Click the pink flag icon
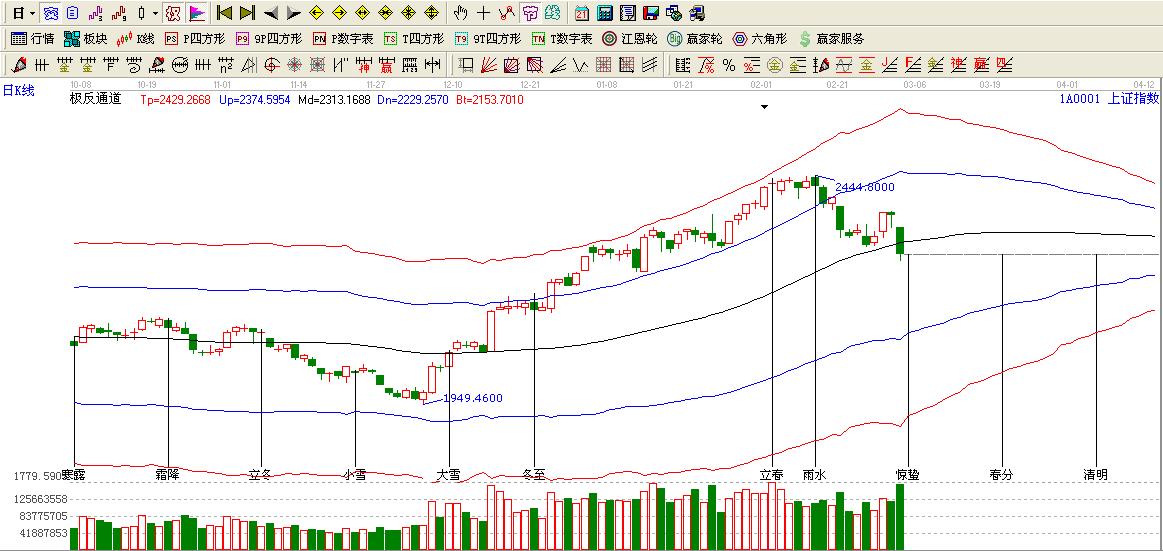The height and width of the screenshot is (551, 1163). pyautogui.click(x=197, y=13)
